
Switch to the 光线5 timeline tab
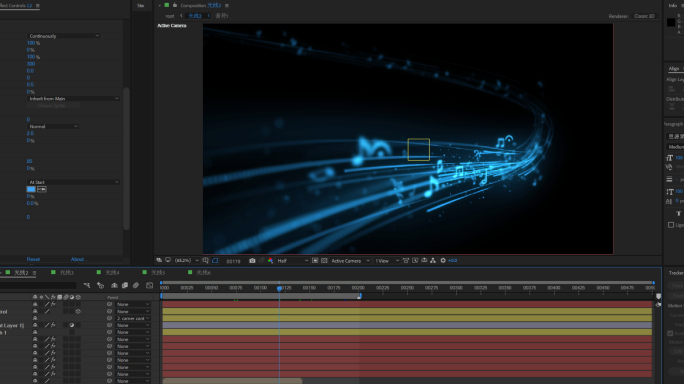(158, 273)
